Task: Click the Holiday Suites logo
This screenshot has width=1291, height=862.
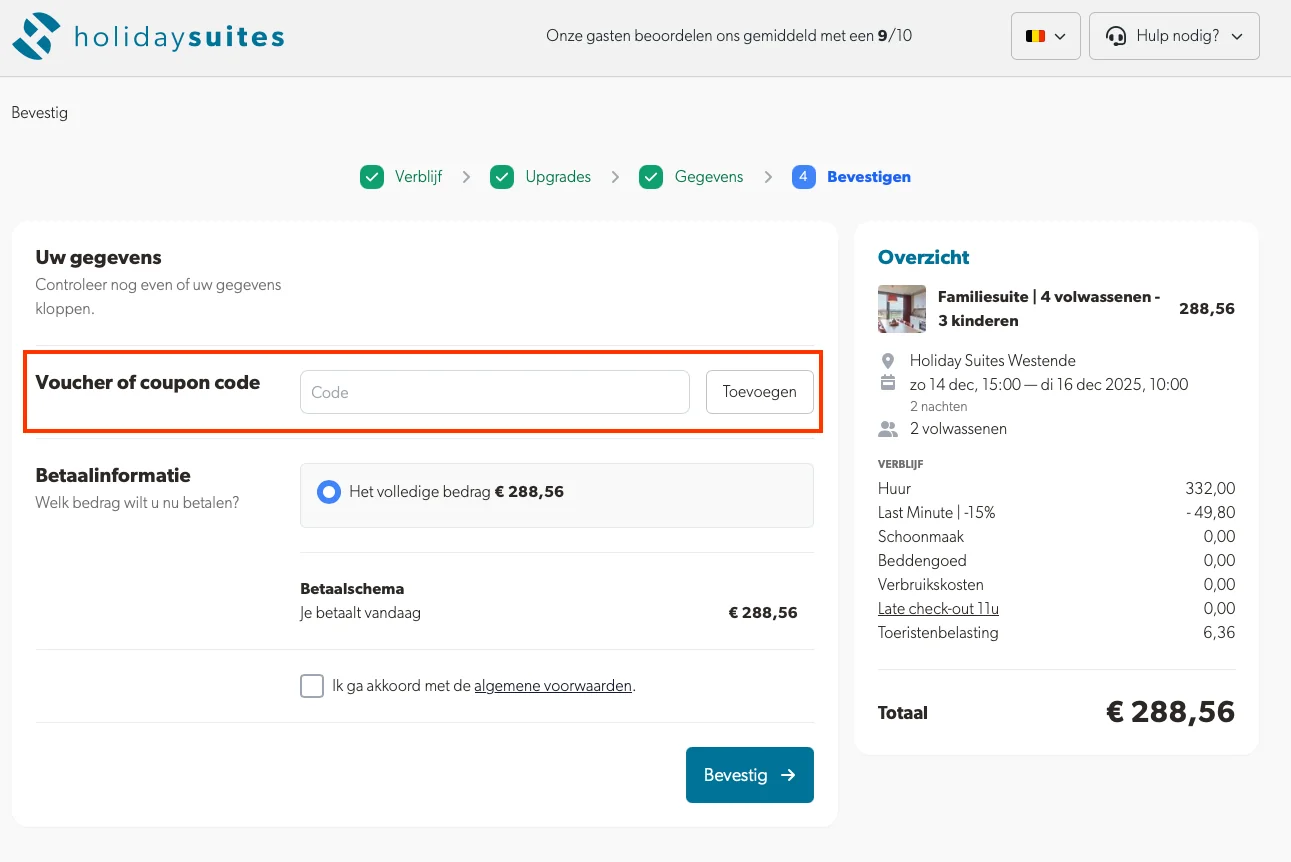Action: [x=147, y=35]
